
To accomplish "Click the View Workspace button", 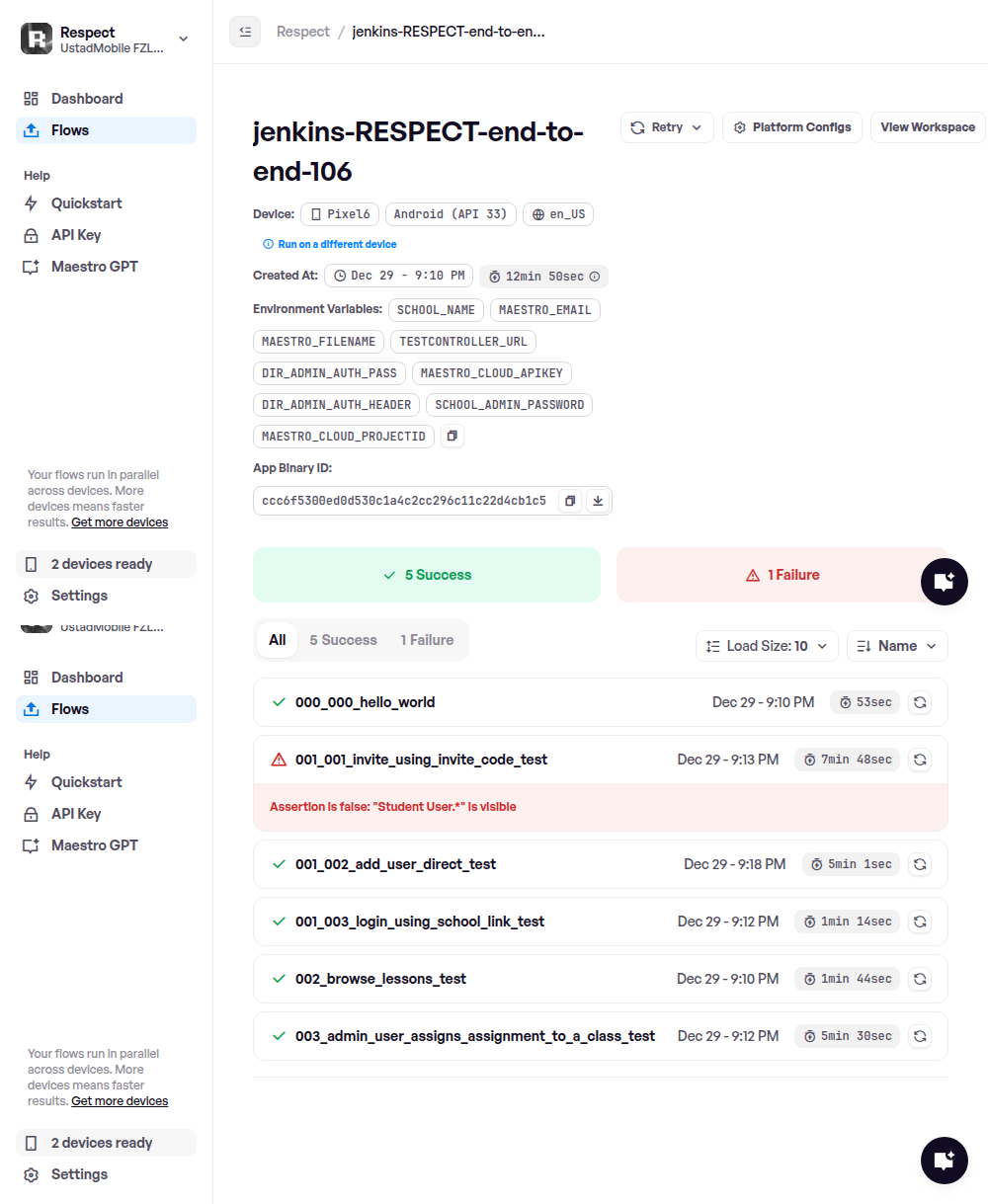I will (928, 127).
